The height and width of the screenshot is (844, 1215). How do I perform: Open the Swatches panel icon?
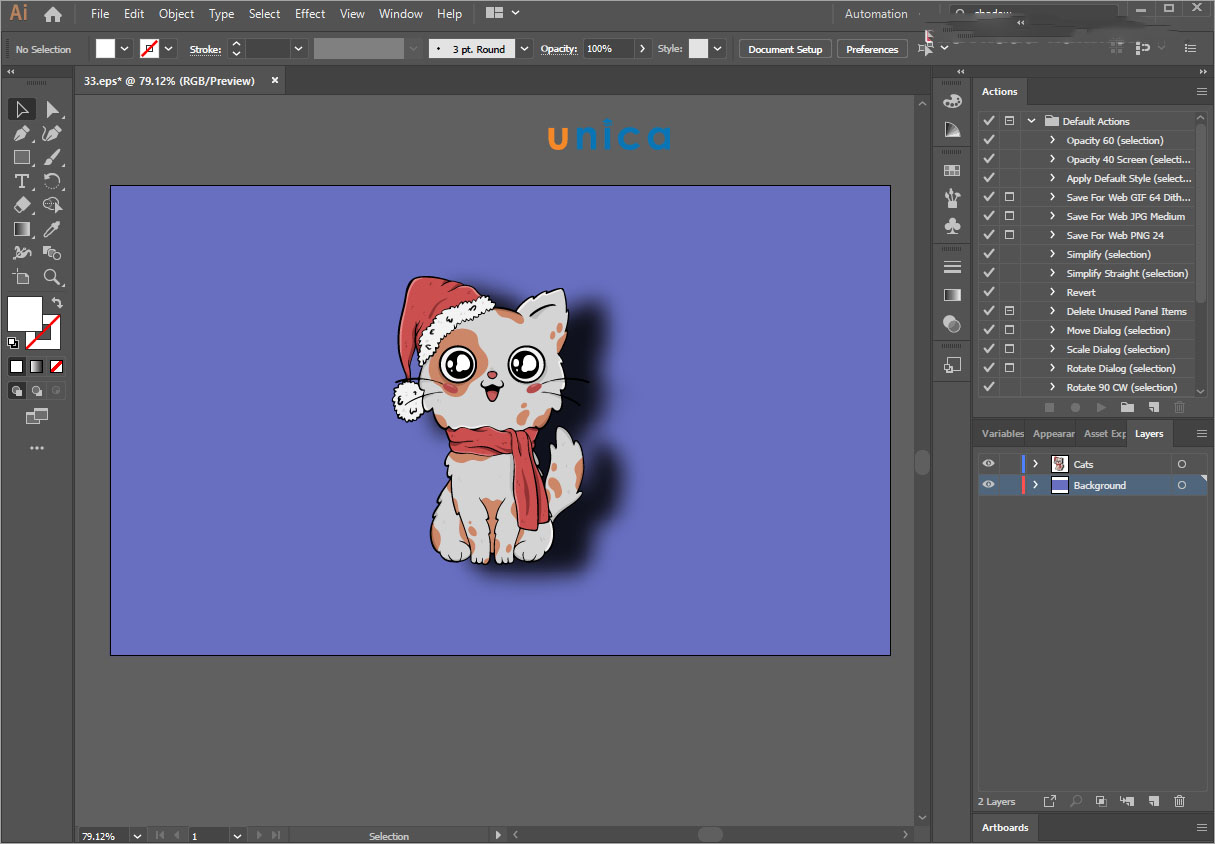click(x=952, y=171)
